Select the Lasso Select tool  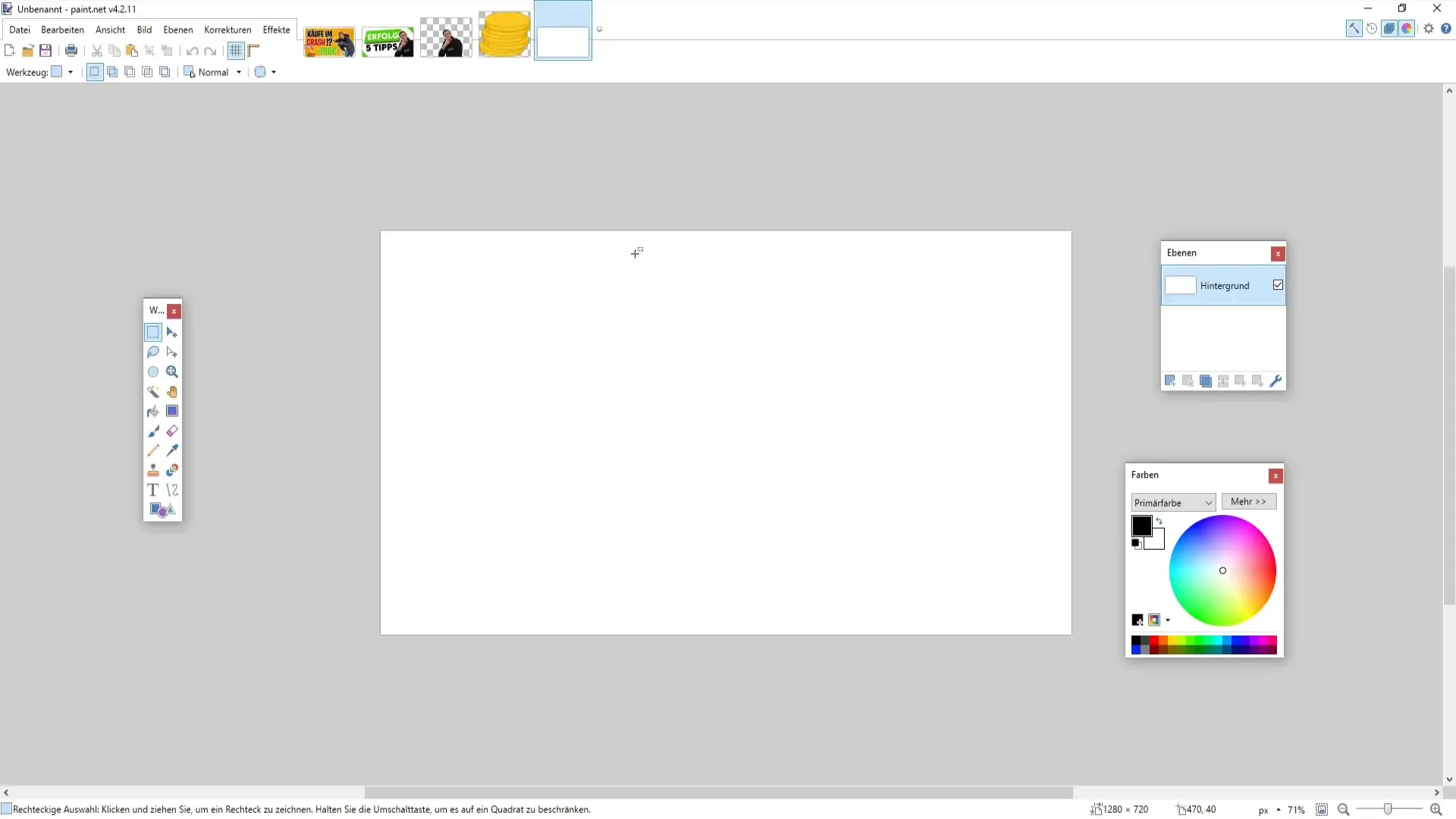point(153,352)
